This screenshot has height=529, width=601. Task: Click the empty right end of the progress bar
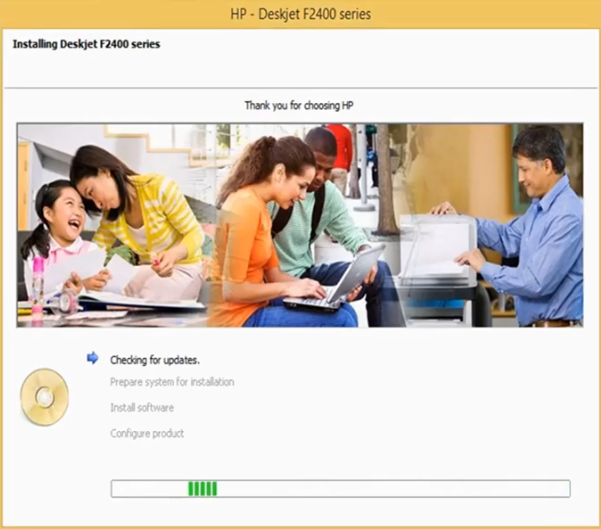tap(500, 489)
